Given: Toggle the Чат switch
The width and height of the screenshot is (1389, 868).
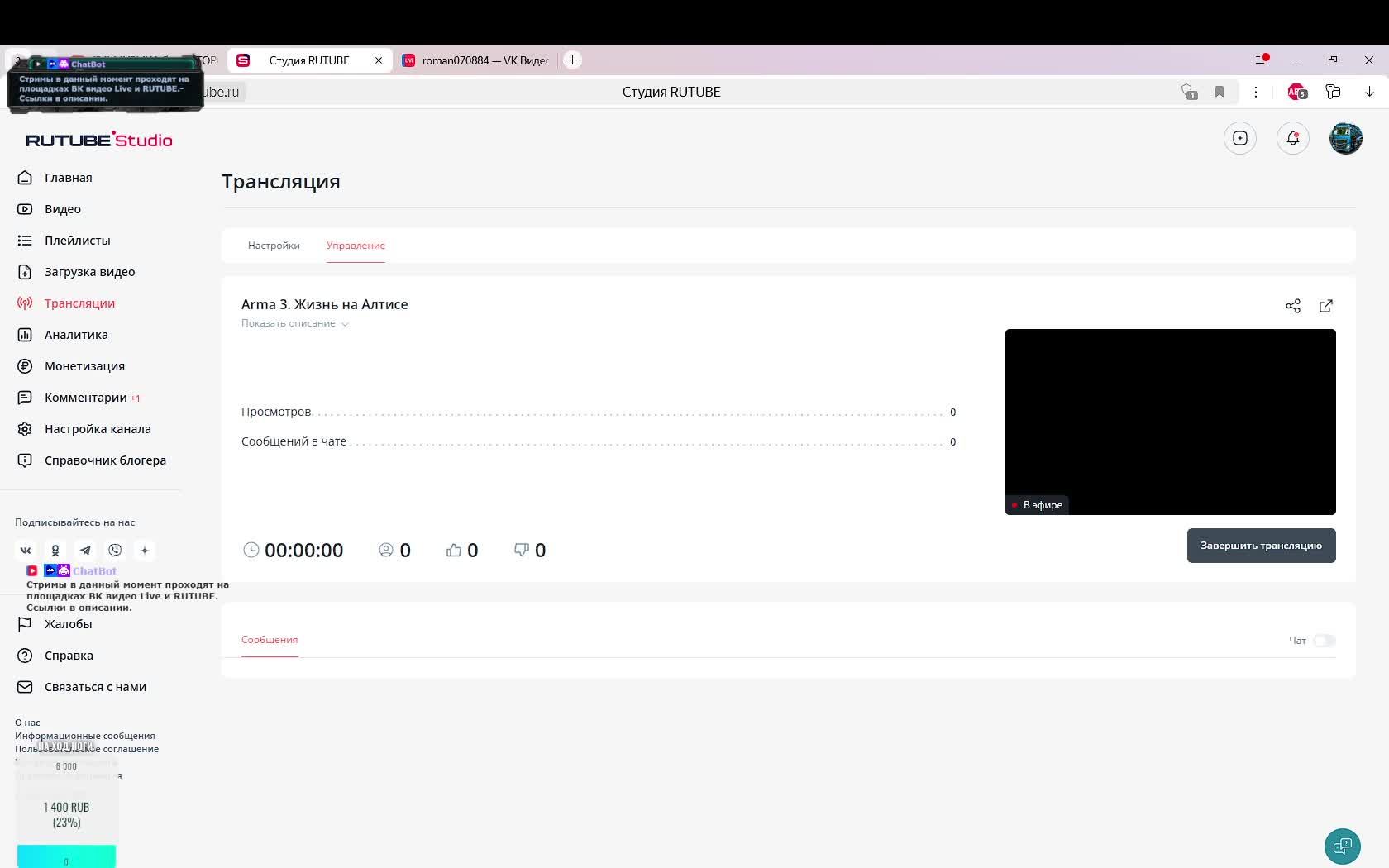Looking at the screenshot, I should click(1325, 641).
